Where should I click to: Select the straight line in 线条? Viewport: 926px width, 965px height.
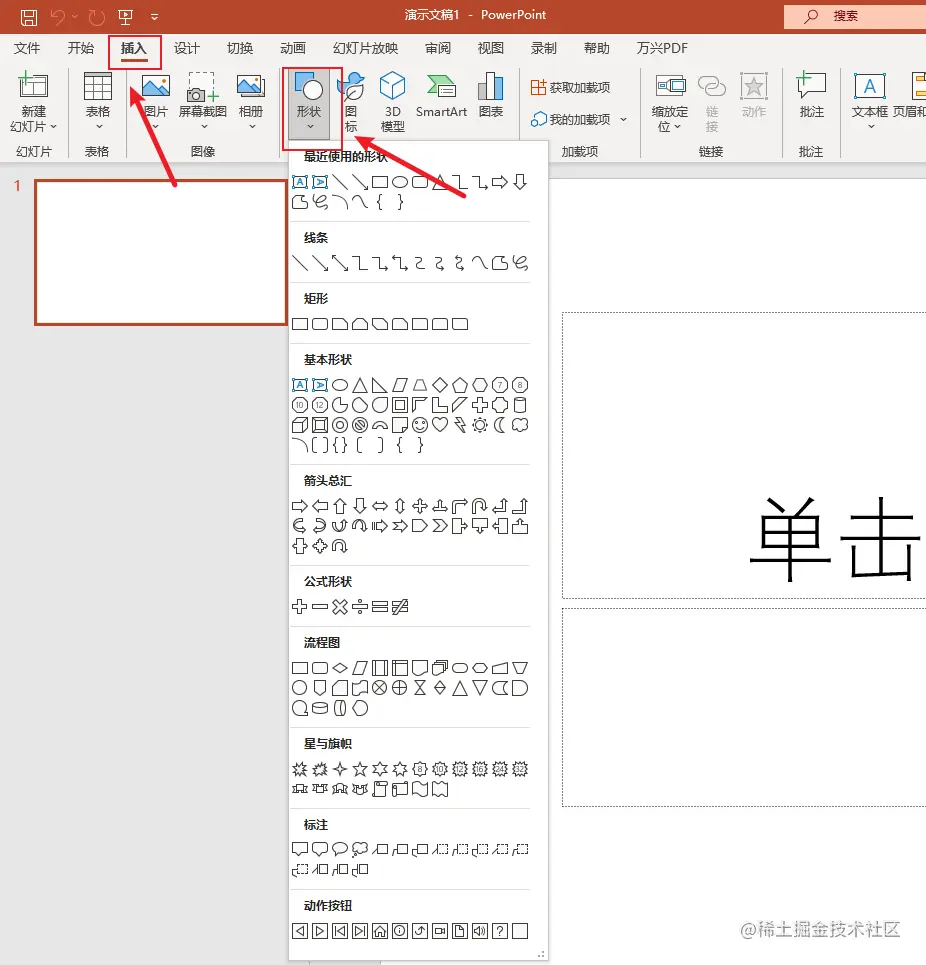click(300, 263)
